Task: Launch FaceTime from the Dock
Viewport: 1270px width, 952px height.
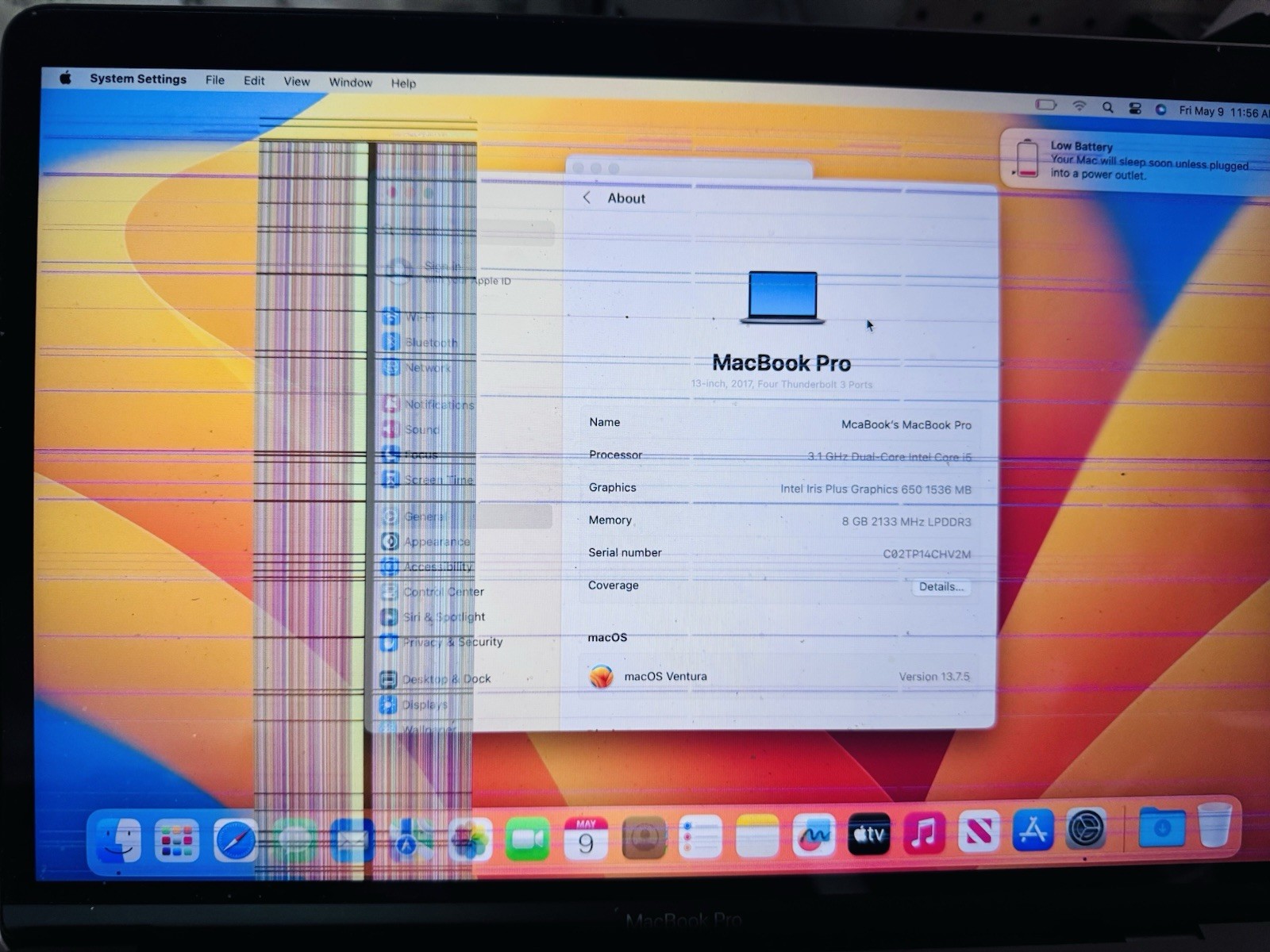Action: tap(528, 839)
